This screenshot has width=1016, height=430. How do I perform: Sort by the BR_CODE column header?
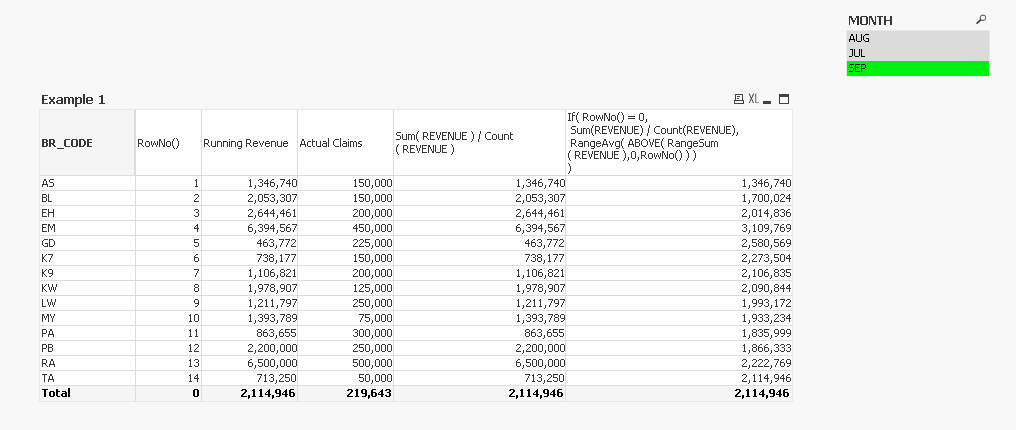(x=87, y=142)
